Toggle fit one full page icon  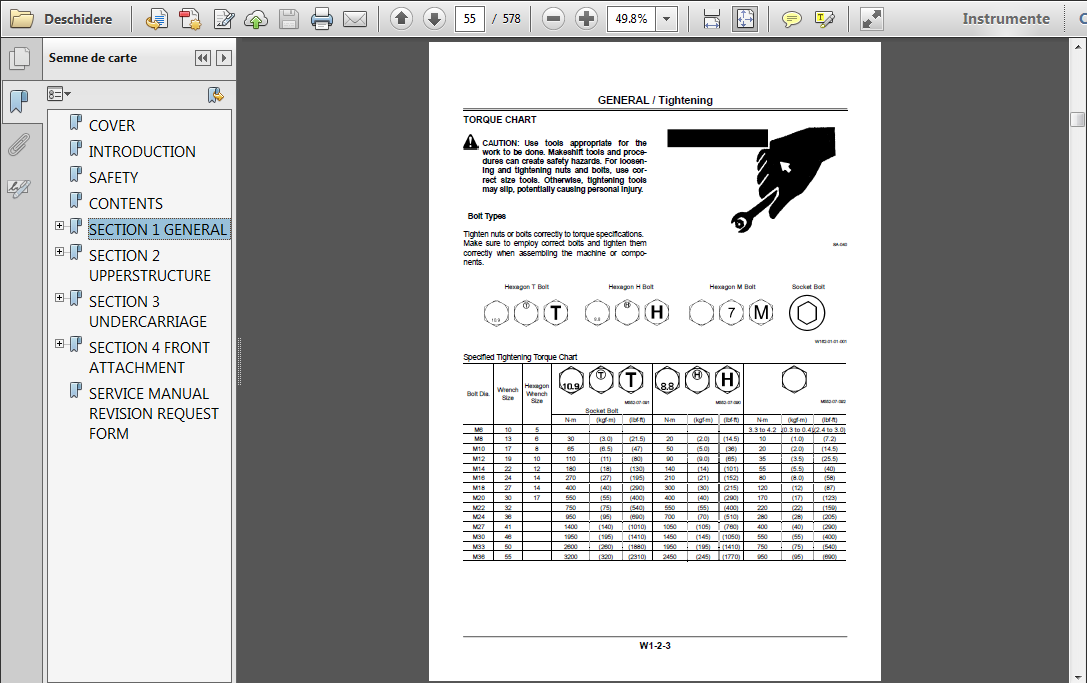[x=745, y=19]
